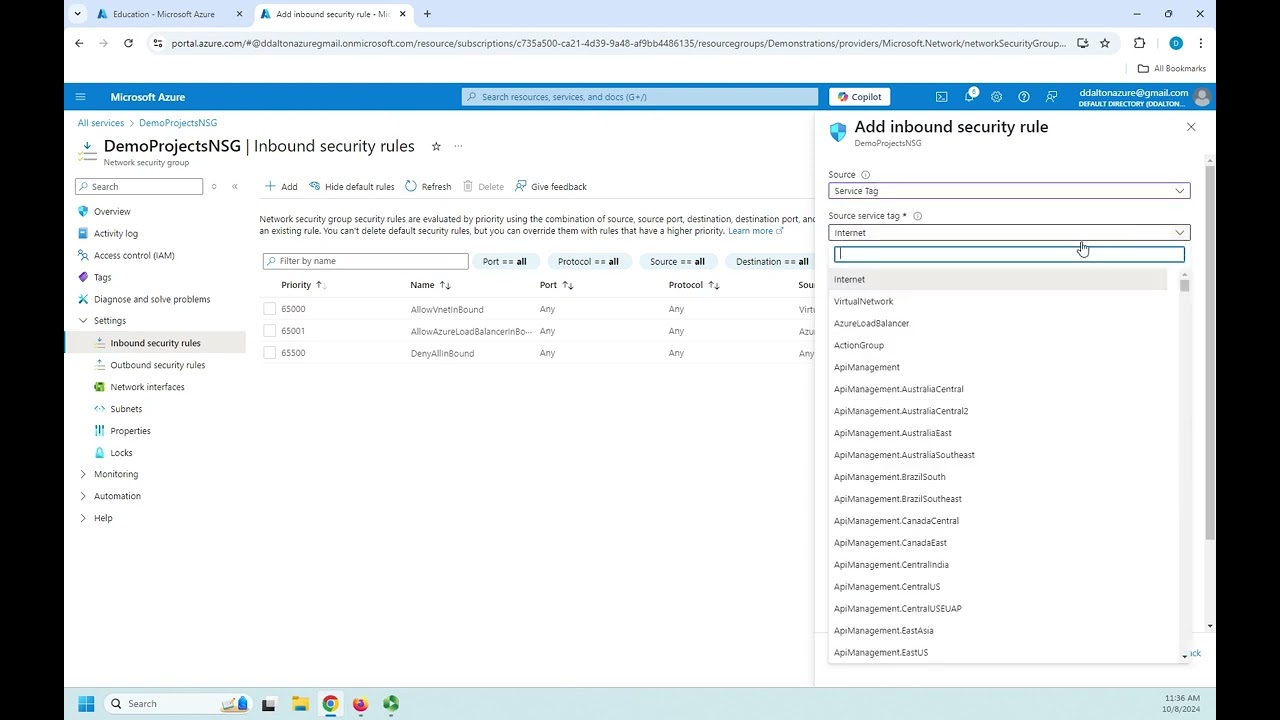
Task: Refresh the inbound security rules list
Action: (428, 187)
